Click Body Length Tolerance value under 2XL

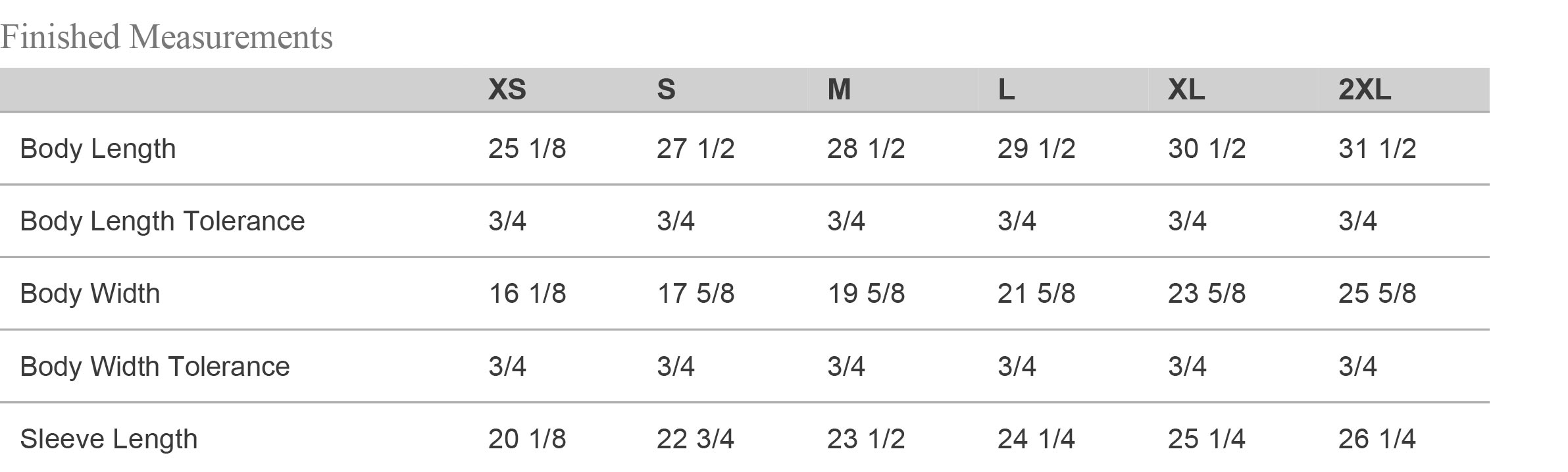click(x=1357, y=221)
